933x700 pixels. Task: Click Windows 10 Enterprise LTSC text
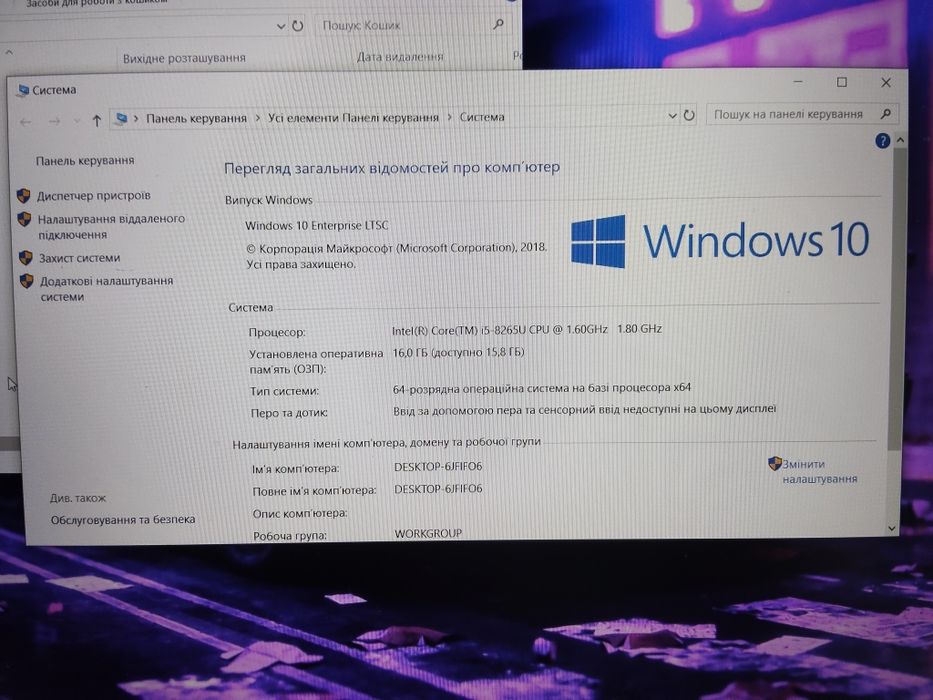317,226
